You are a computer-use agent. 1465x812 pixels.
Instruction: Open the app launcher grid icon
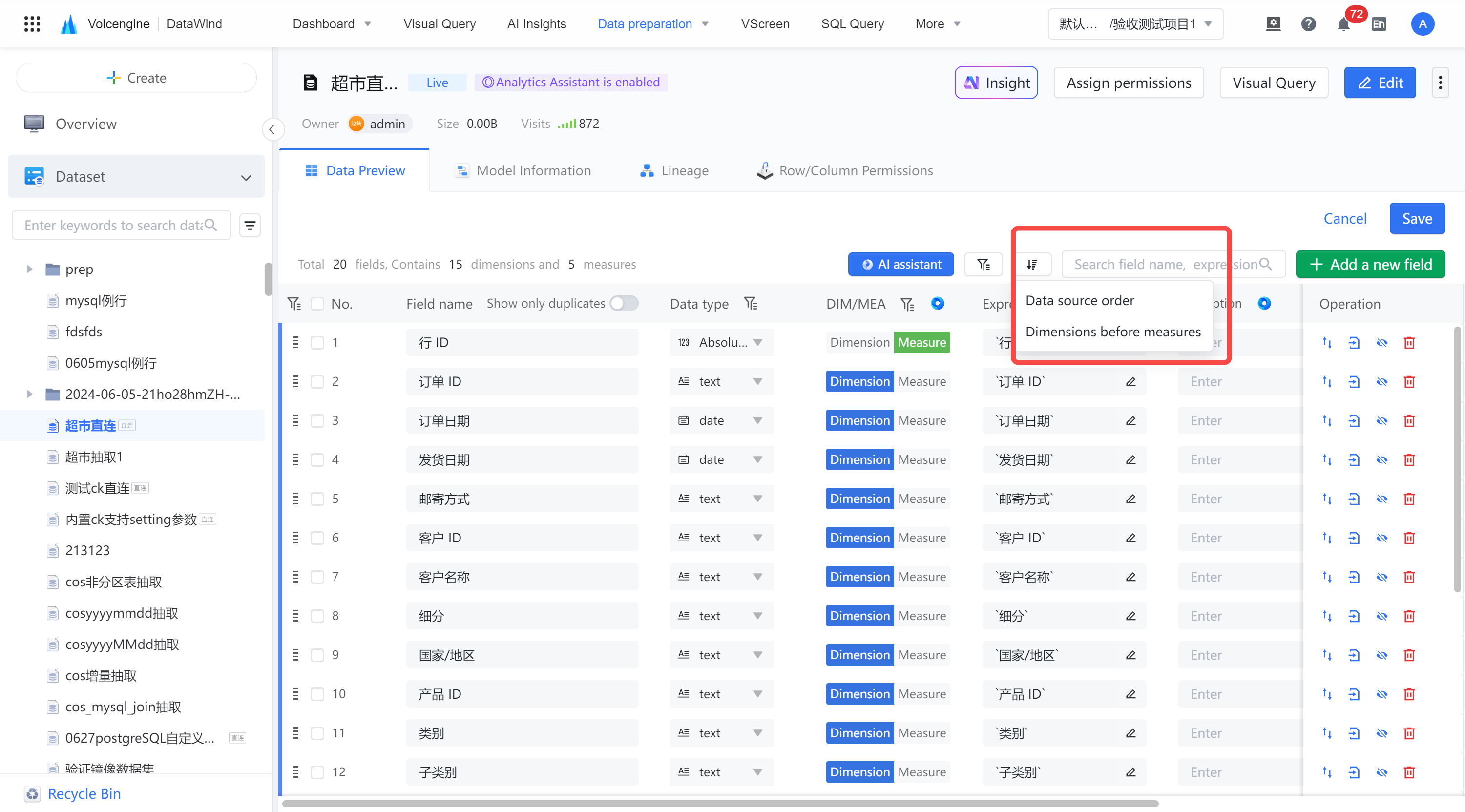pyautogui.click(x=32, y=24)
